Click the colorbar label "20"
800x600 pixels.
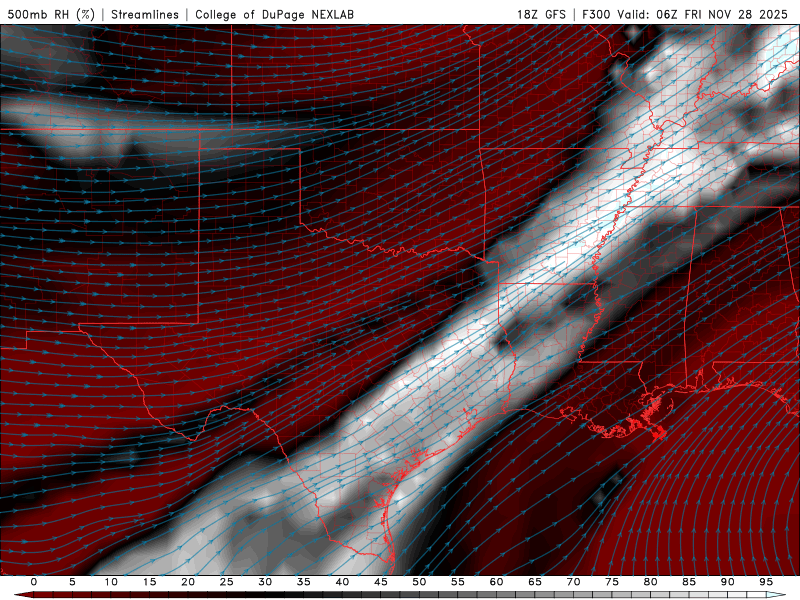[x=188, y=582]
